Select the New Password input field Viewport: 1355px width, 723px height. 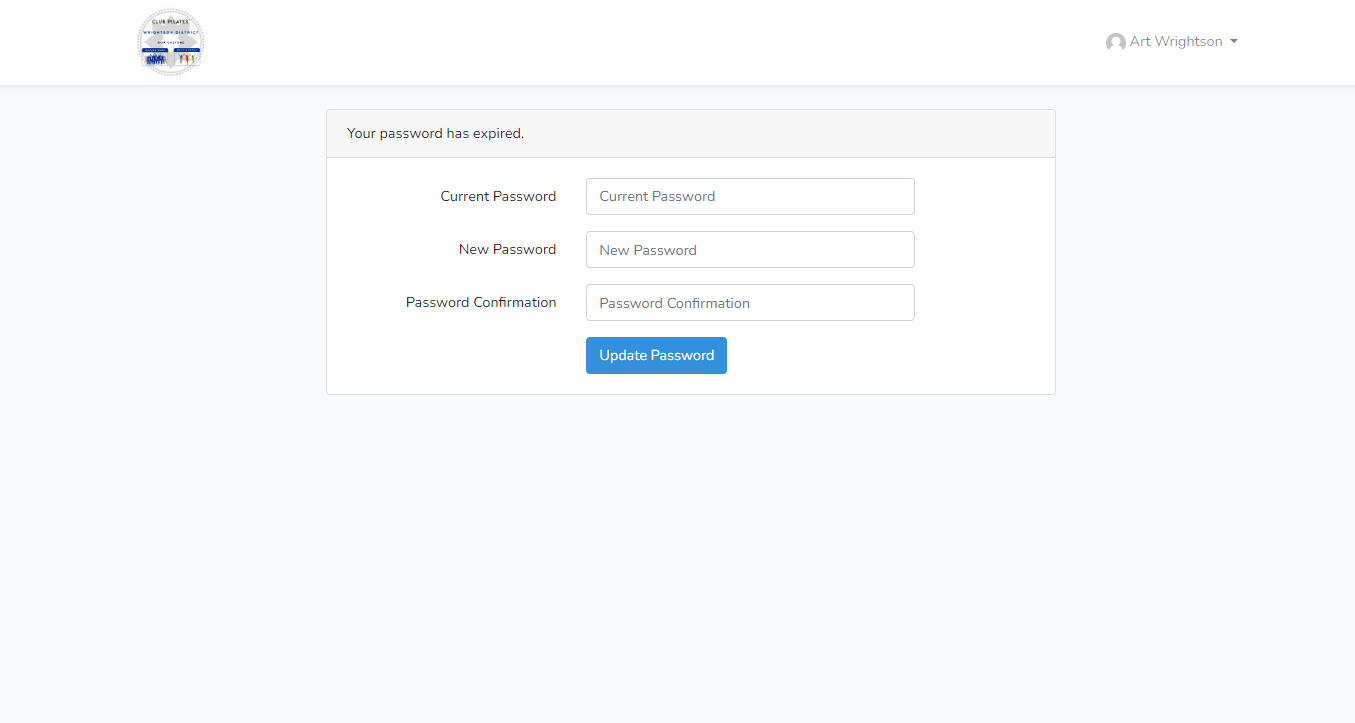coord(750,250)
